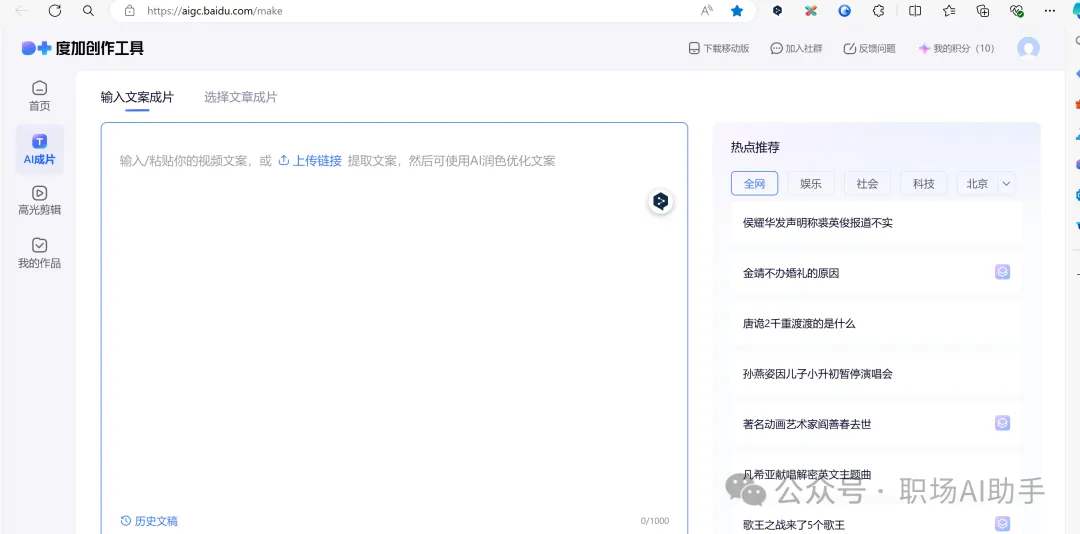The image size is (1080, 534).
Task: Click 下载移动版 download mobile link
Action: [718, 48]
